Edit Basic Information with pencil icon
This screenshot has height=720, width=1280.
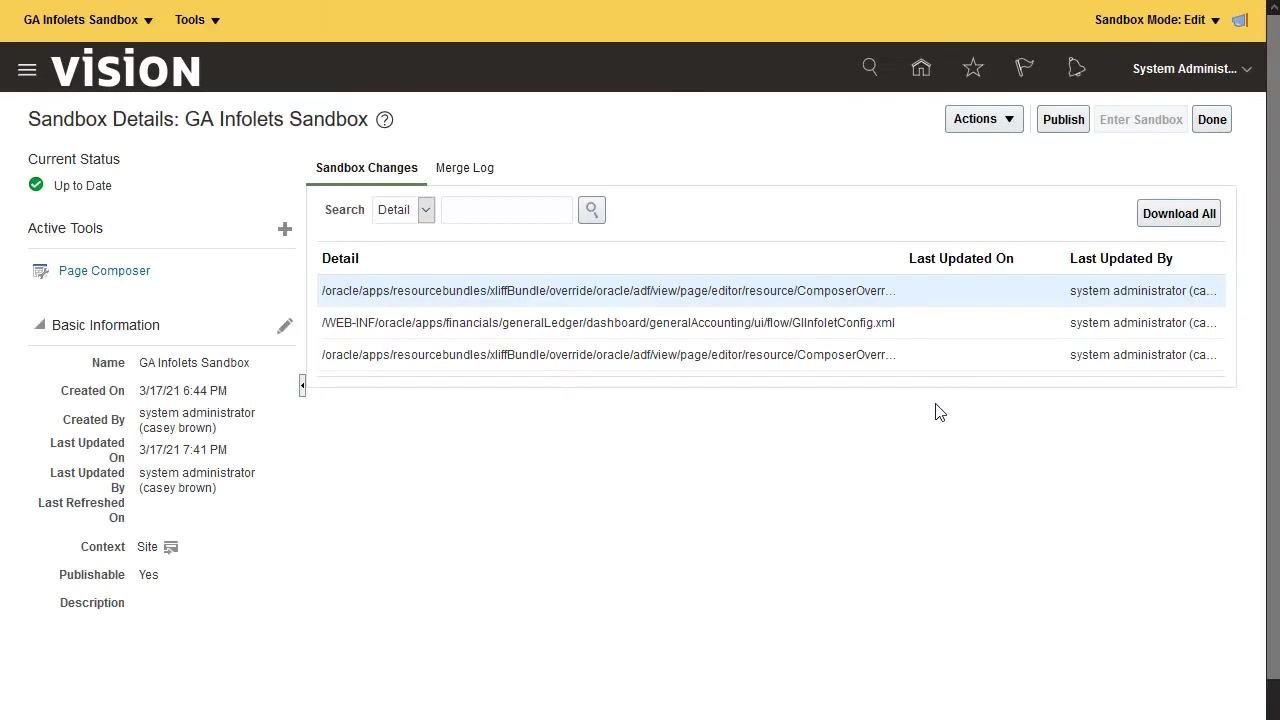click(x=285, y=325)
